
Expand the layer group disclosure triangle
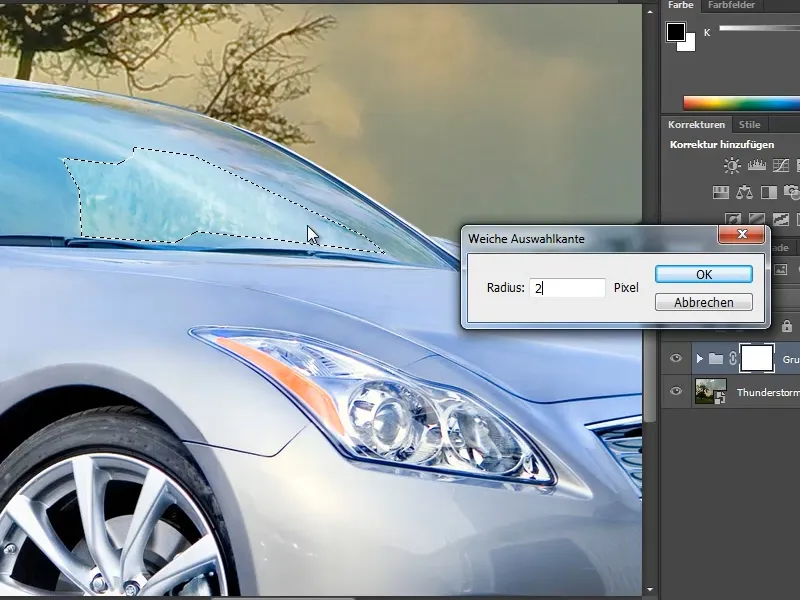click(x=699, y=359)
